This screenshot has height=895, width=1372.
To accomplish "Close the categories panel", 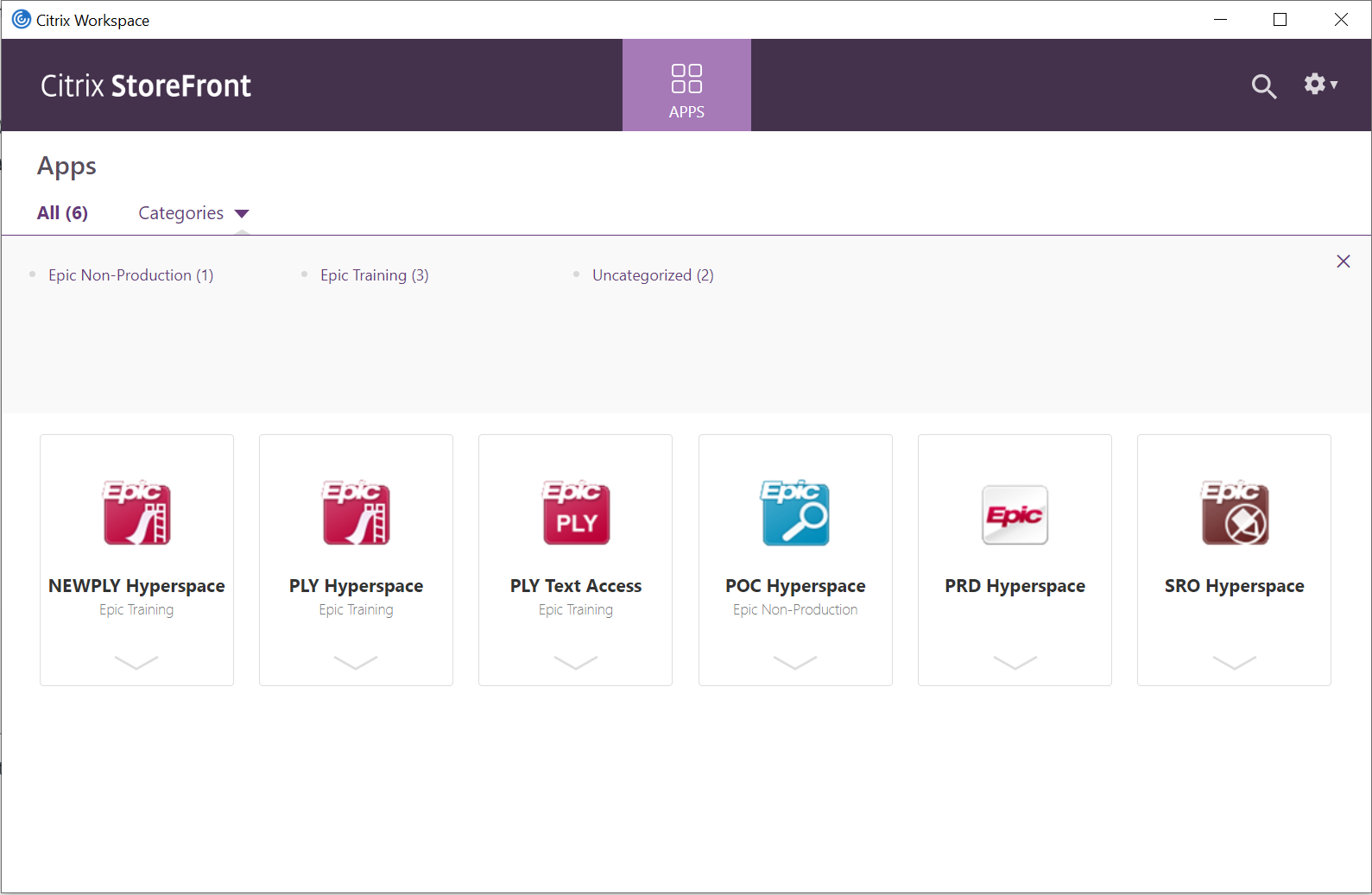I will (1343, 262).
